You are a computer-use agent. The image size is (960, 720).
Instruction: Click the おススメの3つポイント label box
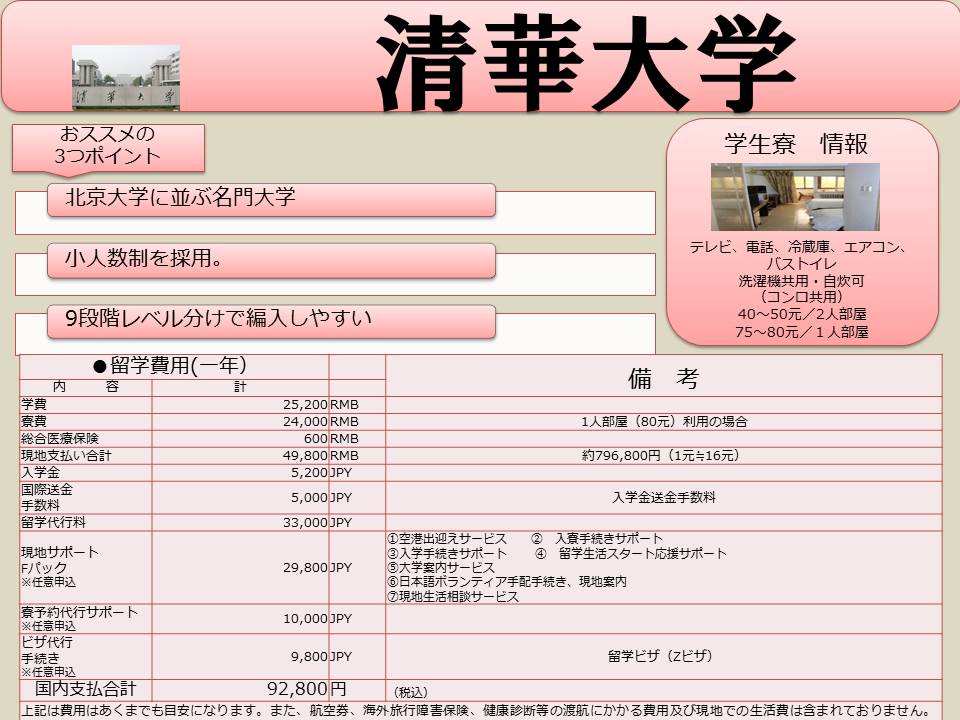tap(108, 147)
